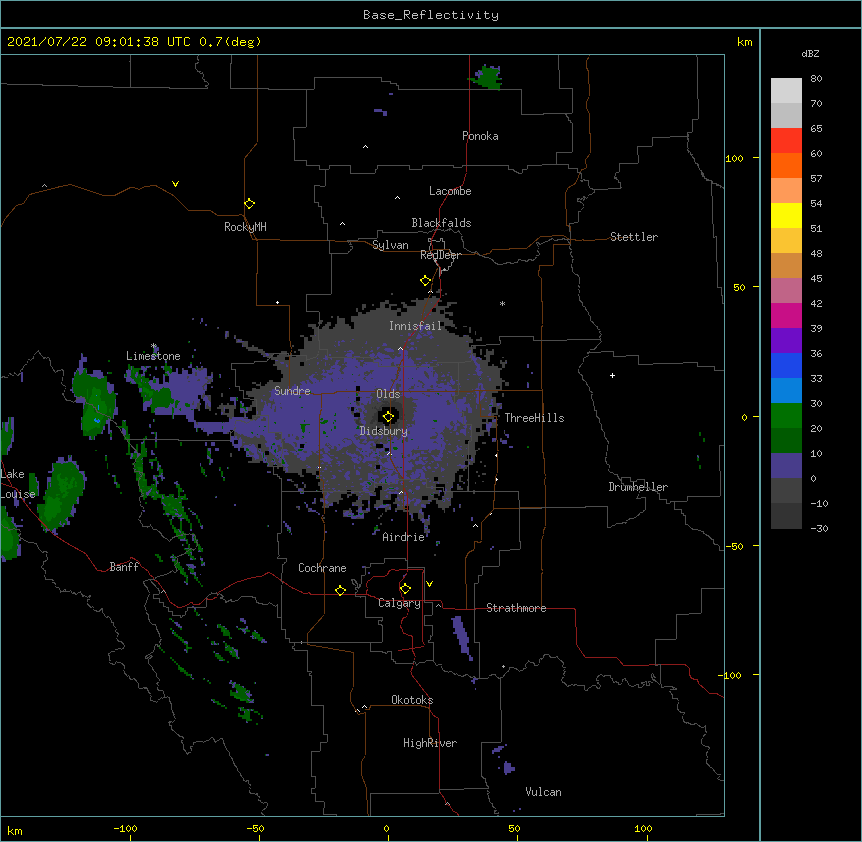
Task: Click the Blackfalds city label
Action: (441, 223)
